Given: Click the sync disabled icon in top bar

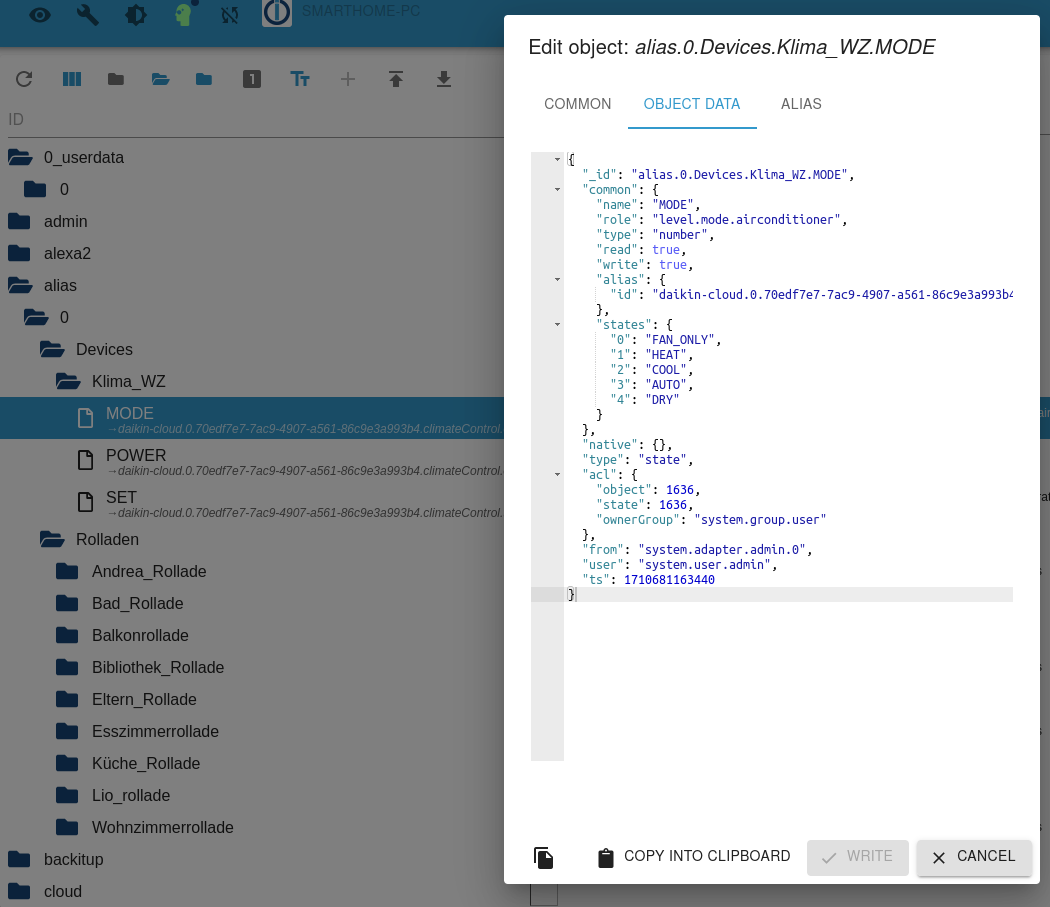Looking at the screenshot, I should [230, 15].
